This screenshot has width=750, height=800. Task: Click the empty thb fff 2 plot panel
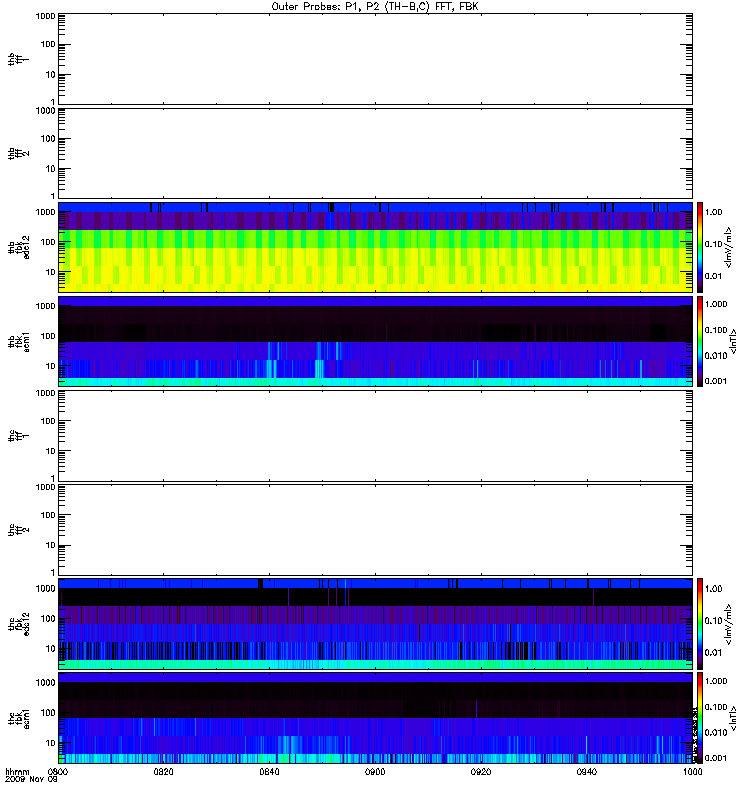(375, 153)
